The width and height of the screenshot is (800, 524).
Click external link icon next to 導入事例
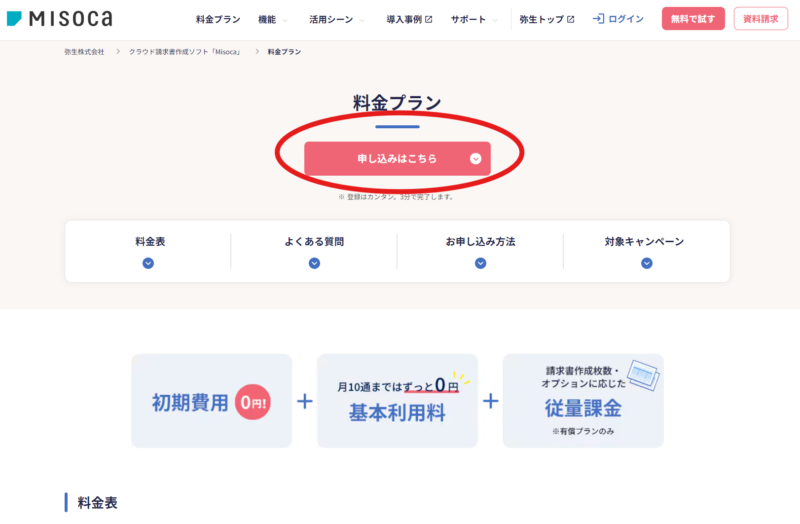[x=428, y=19]
